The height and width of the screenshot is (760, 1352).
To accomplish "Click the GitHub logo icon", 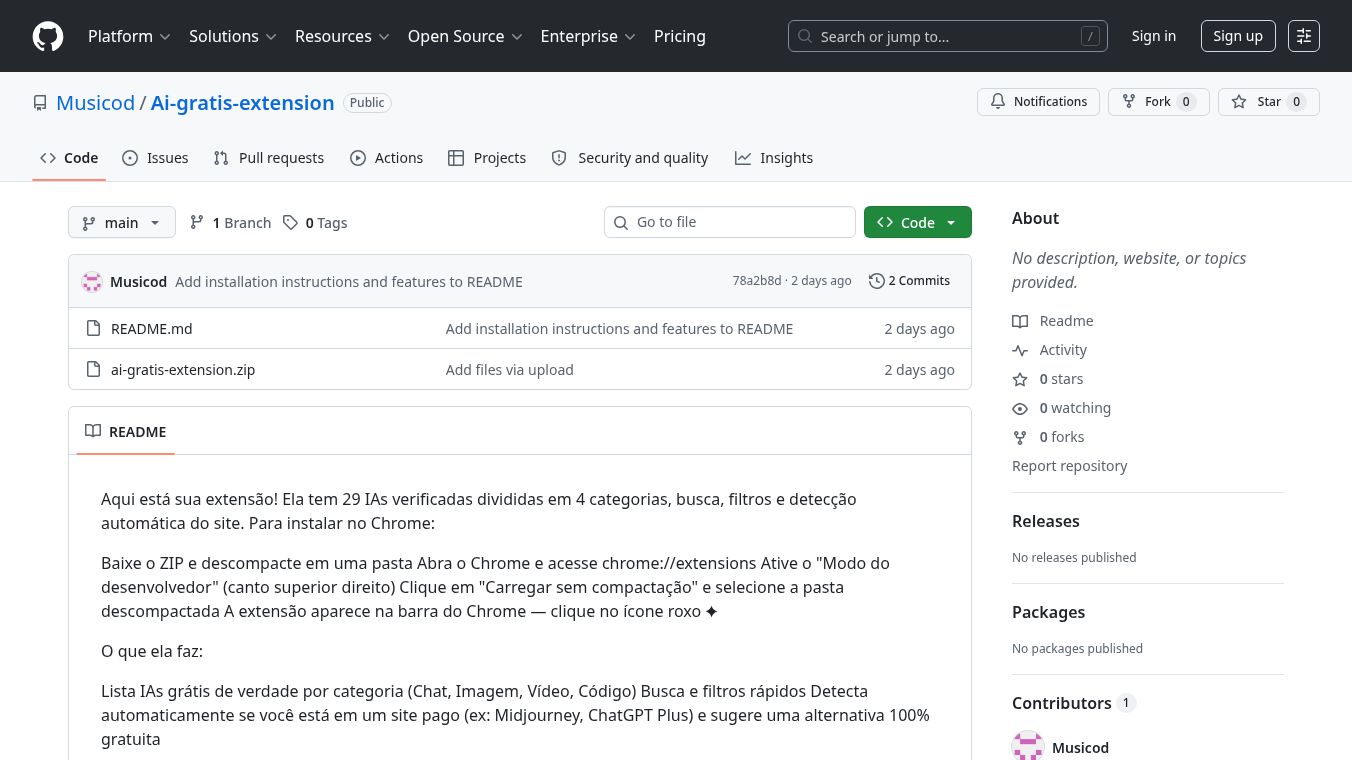I will 48,36.
